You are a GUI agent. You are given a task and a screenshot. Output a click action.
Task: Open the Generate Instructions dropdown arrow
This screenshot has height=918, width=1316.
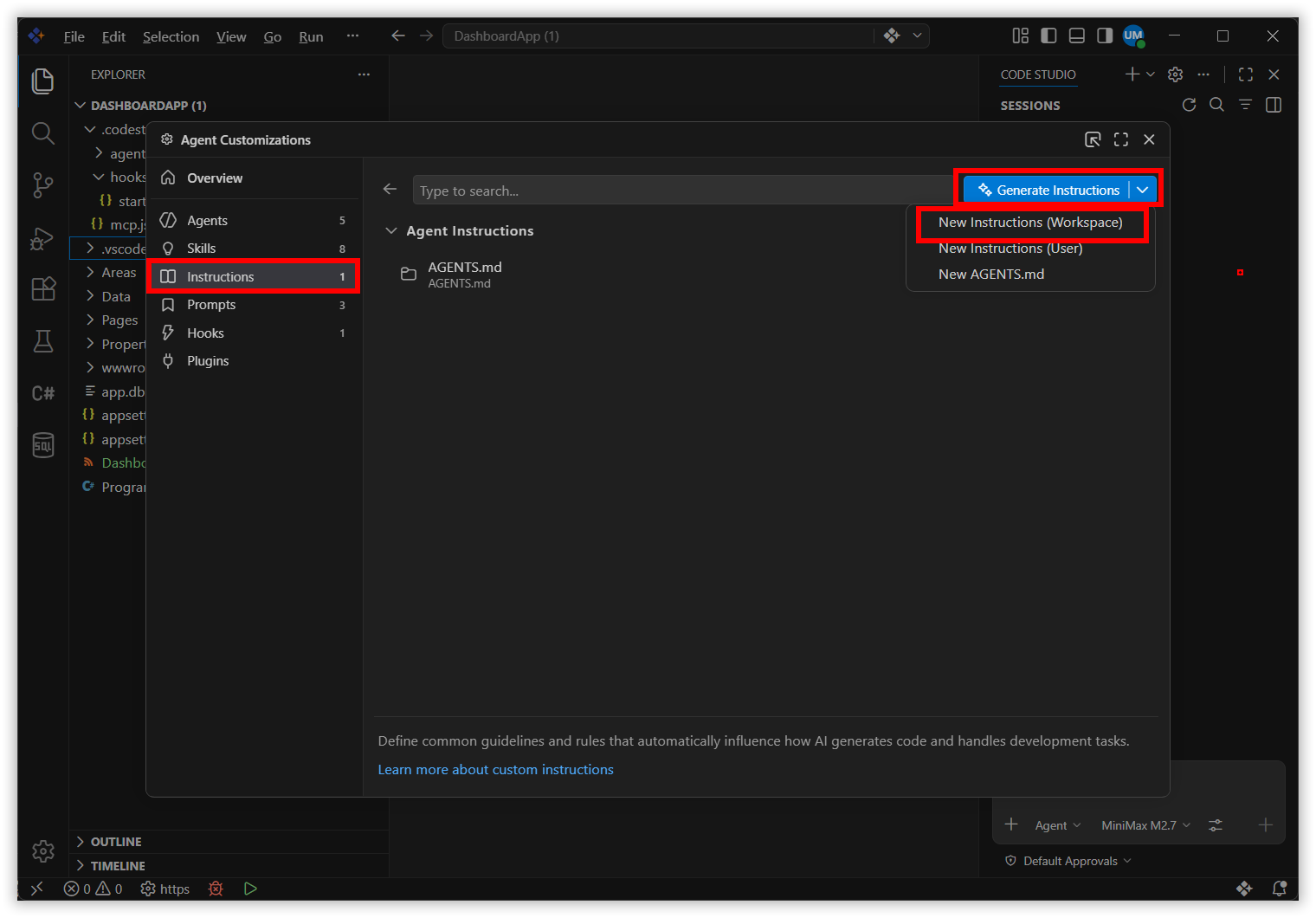tap(1143, 190)
